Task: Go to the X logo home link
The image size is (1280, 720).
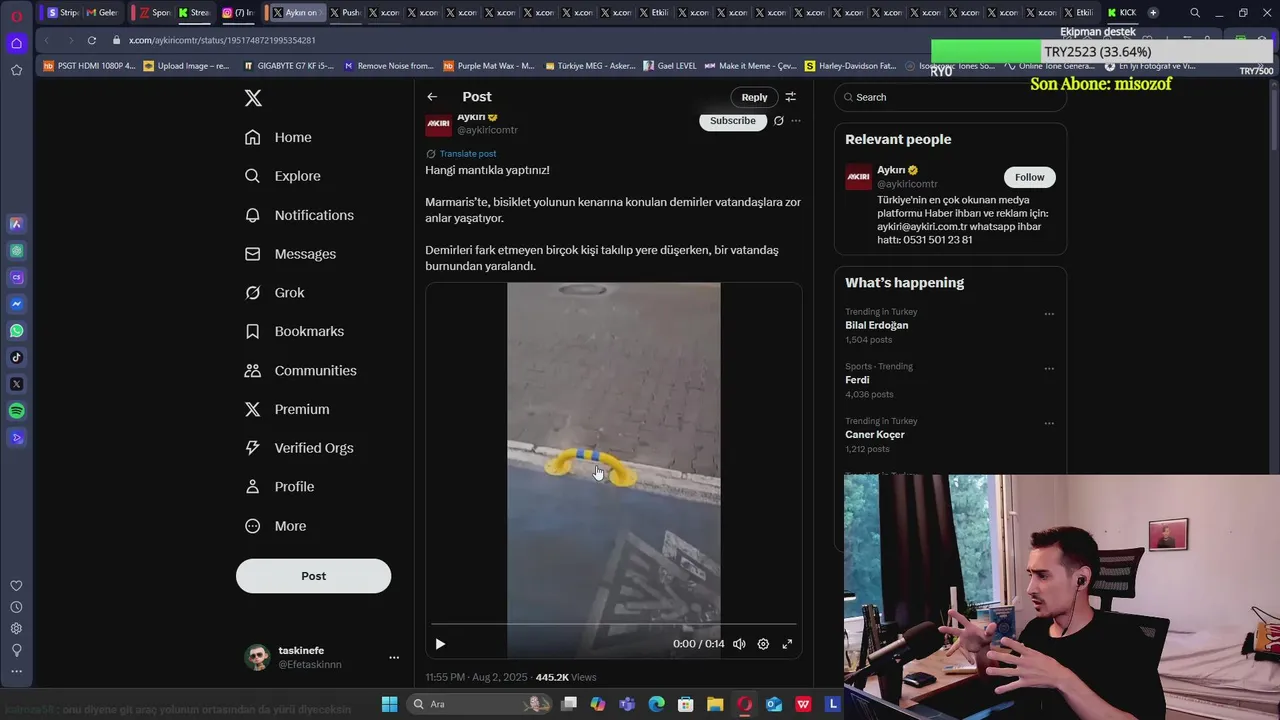Action: pos(253,98)
